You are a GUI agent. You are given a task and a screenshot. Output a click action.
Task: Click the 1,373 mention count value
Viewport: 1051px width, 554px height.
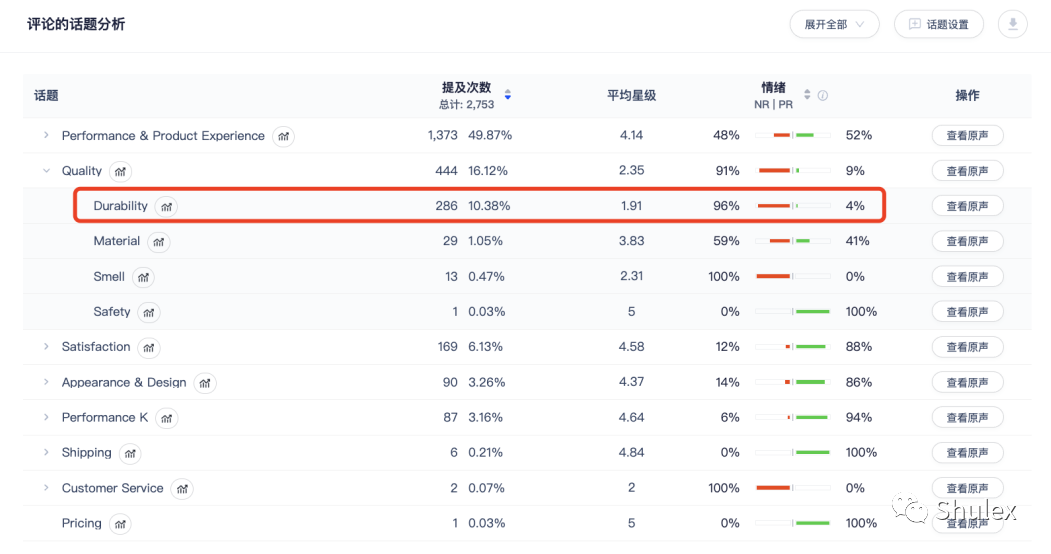click(x=442, y=135)
